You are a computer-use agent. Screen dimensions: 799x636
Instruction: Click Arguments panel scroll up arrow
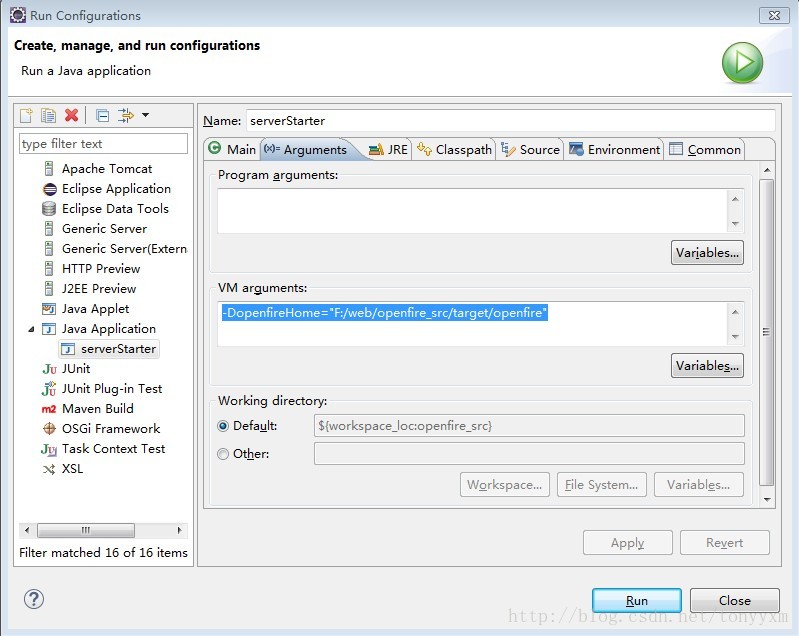[x=767, y=170]
